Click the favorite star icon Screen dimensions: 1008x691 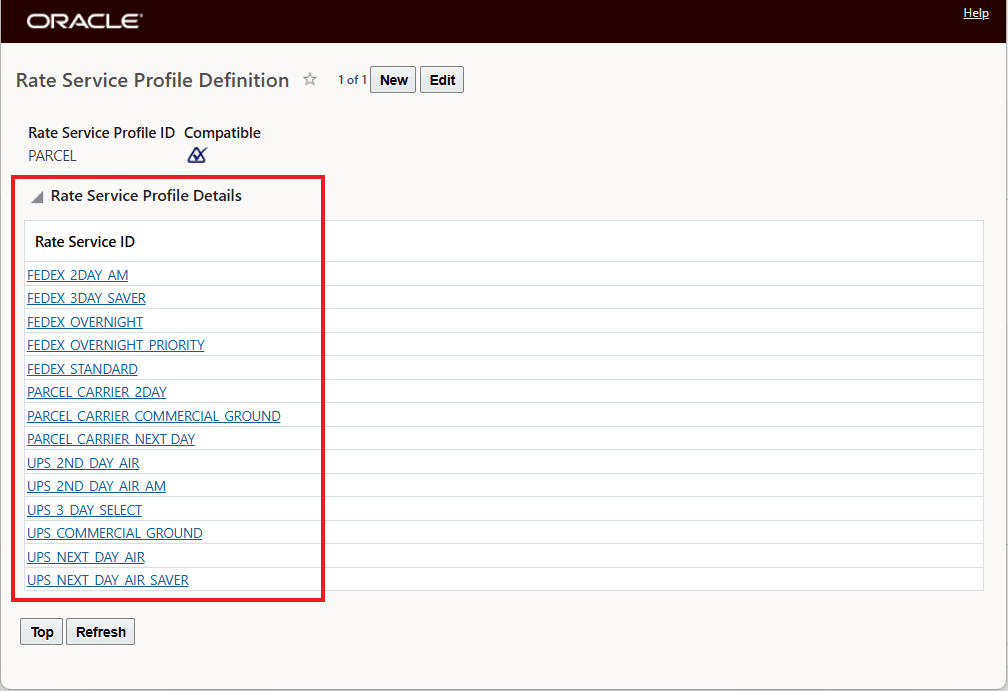pyautogui.click(x=310, y=79)
